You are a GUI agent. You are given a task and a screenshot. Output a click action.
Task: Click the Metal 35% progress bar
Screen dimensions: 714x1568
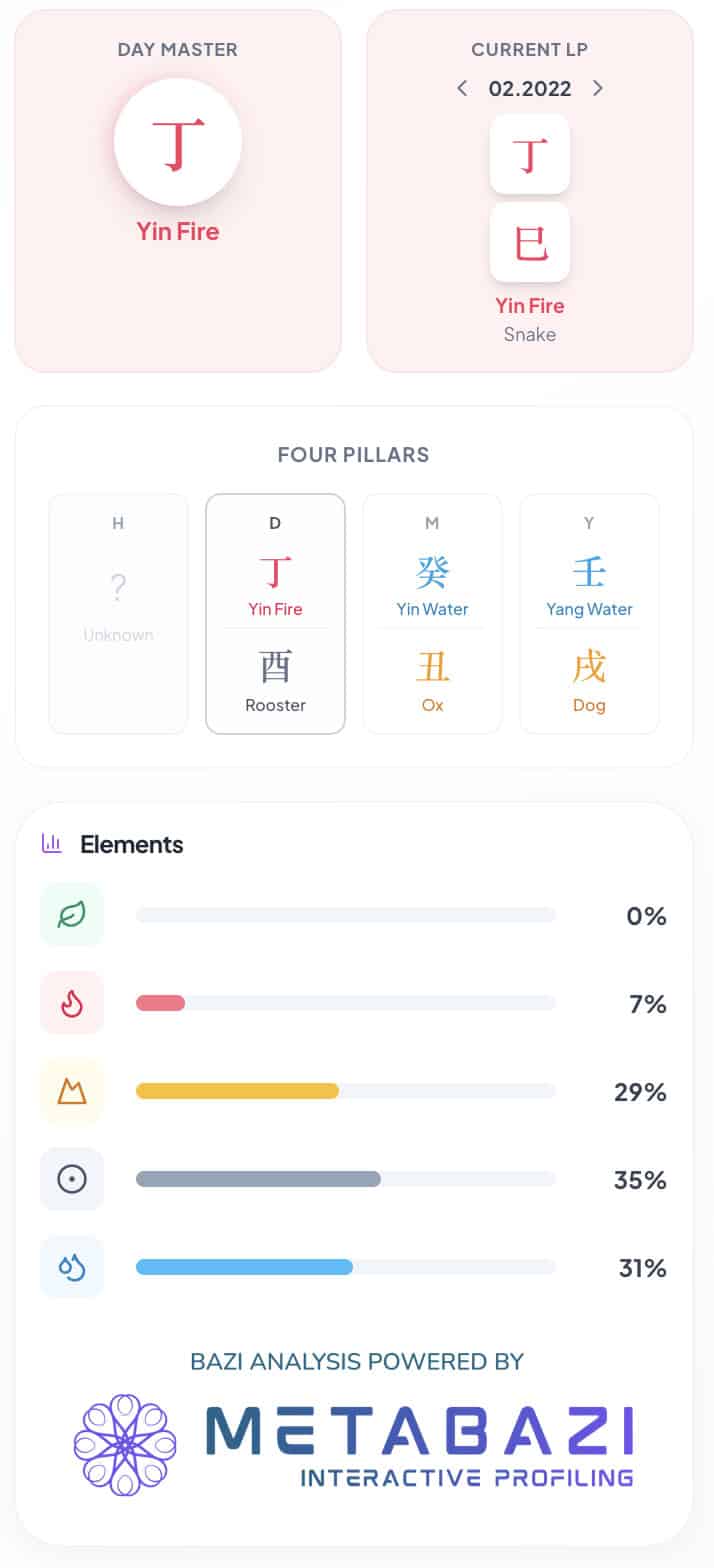click(345, 1179)
